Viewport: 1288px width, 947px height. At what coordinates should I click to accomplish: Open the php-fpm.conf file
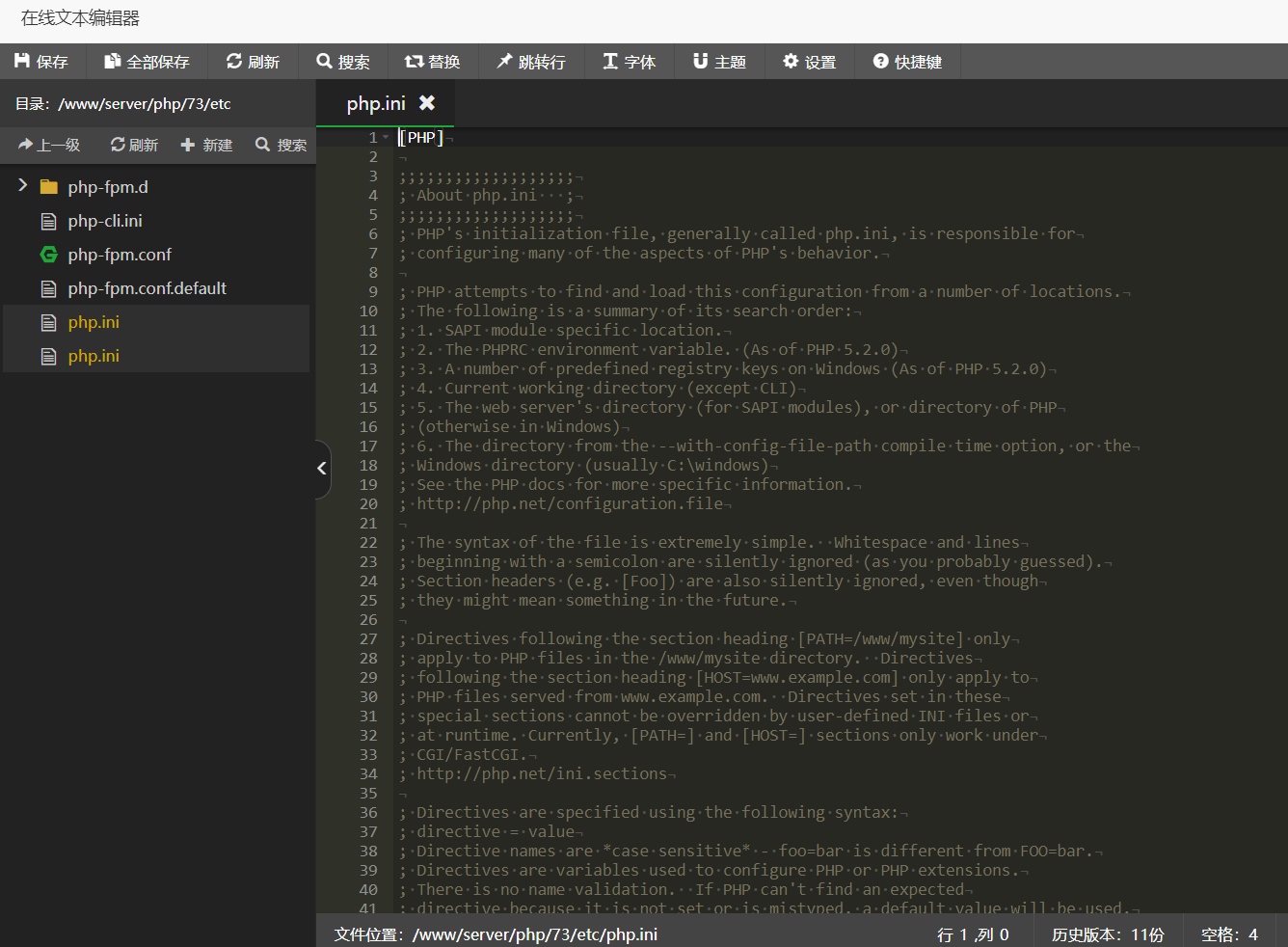click(x=120, y=255)
